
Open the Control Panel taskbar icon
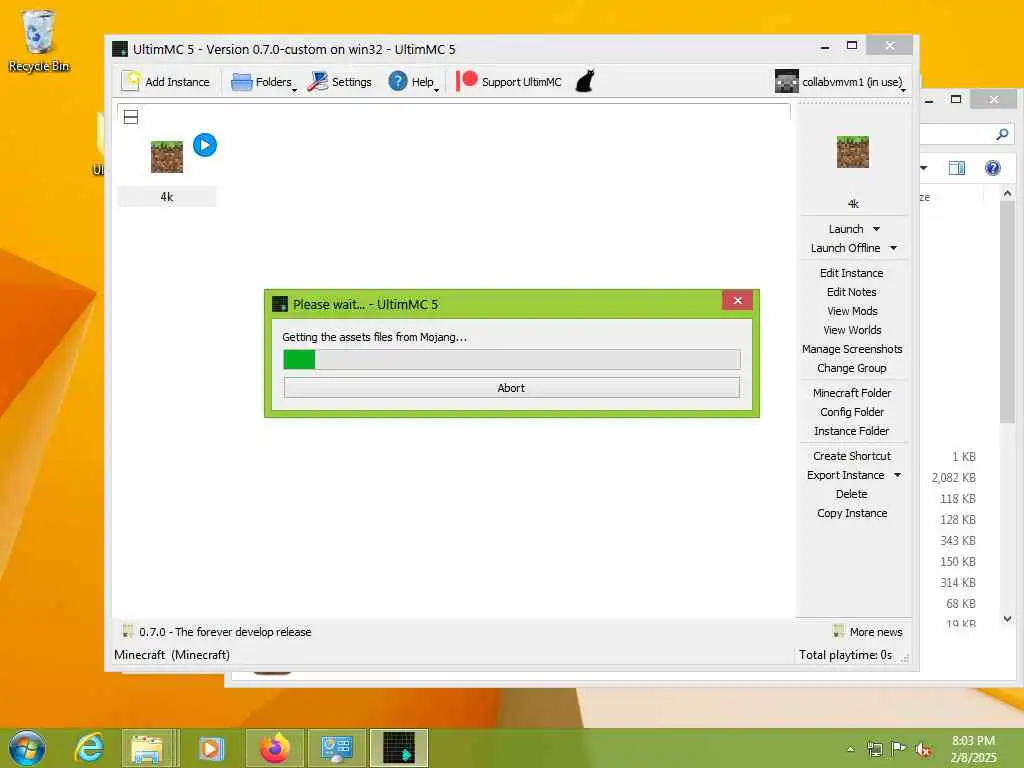[x=336, y=748]
